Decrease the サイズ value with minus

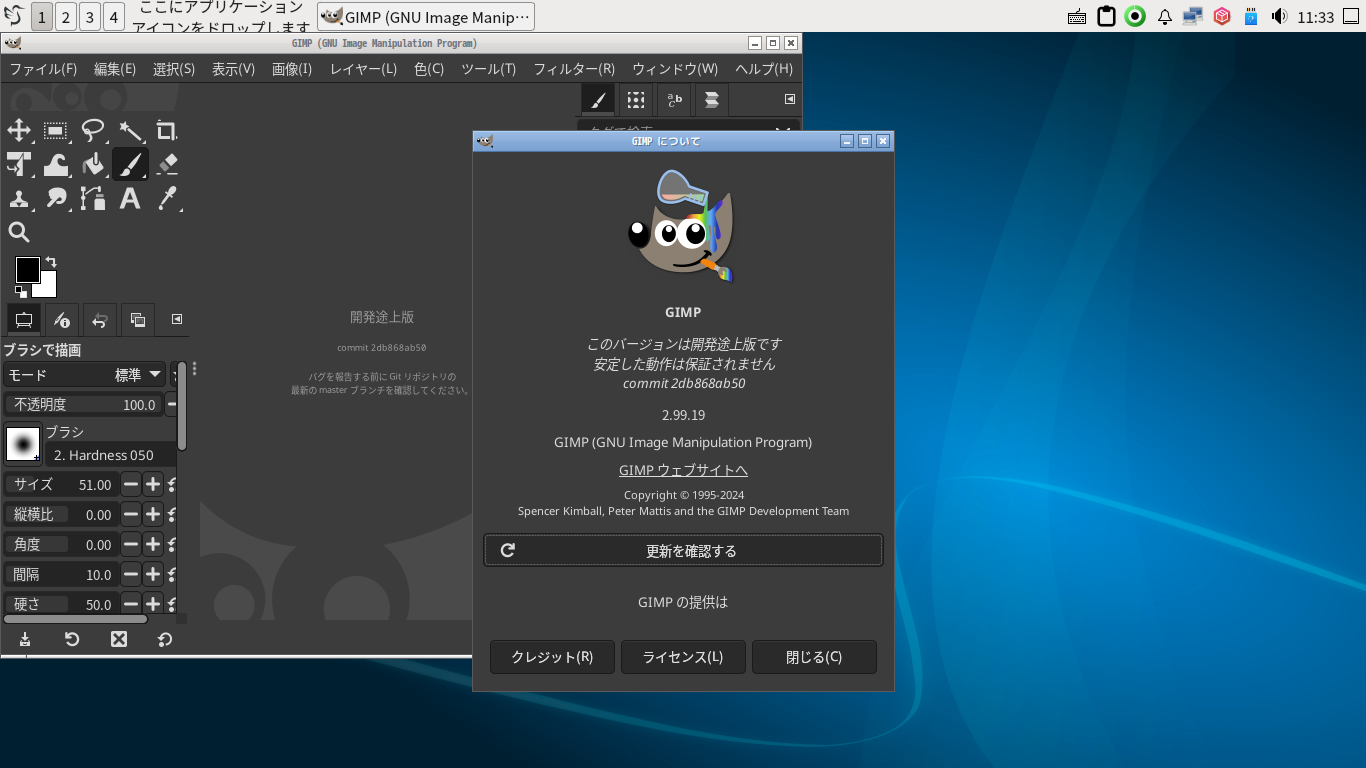[131, 485]
